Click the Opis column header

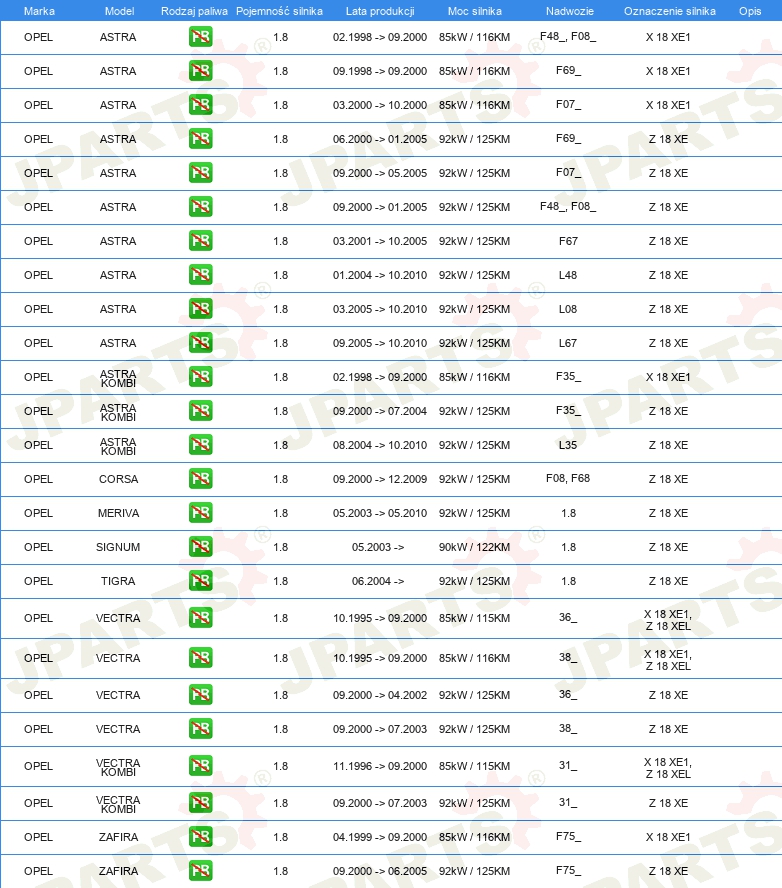(750, 11)
